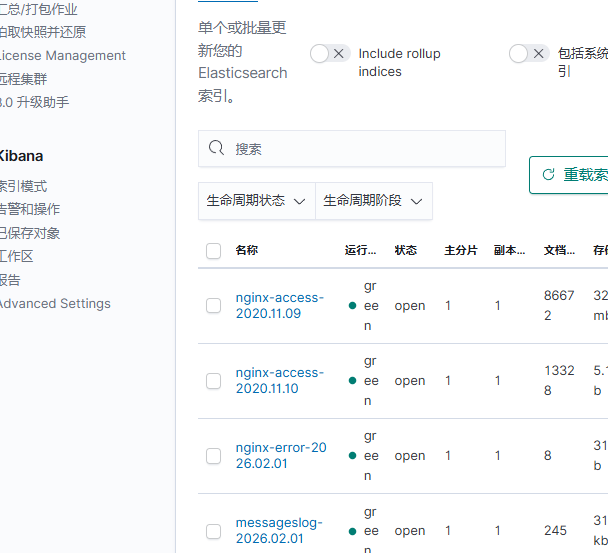Click the 重载索引 button

[x=568, y=175]
